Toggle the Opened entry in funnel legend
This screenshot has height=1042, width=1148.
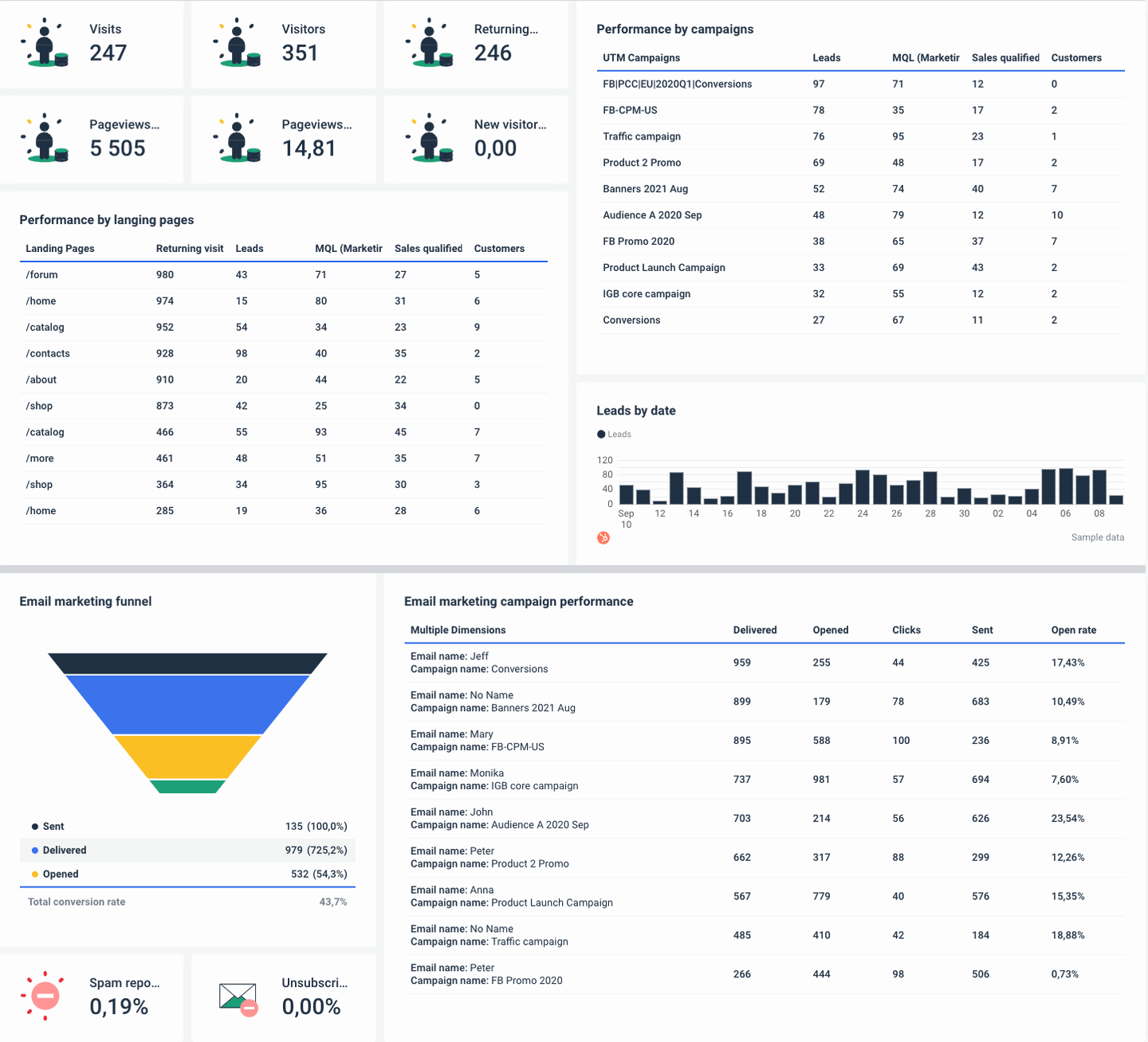56,874
